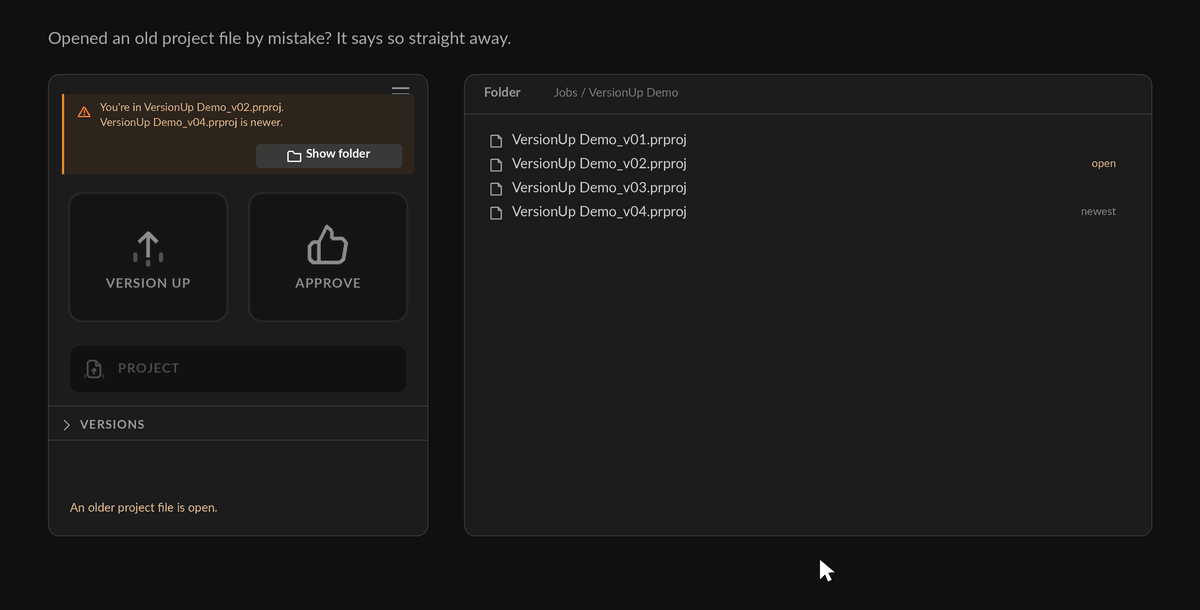Viewport: 1200px width, 610px height.
Task: Click the folder icon in the Show folder button
Action: click(x=294, y=156)
